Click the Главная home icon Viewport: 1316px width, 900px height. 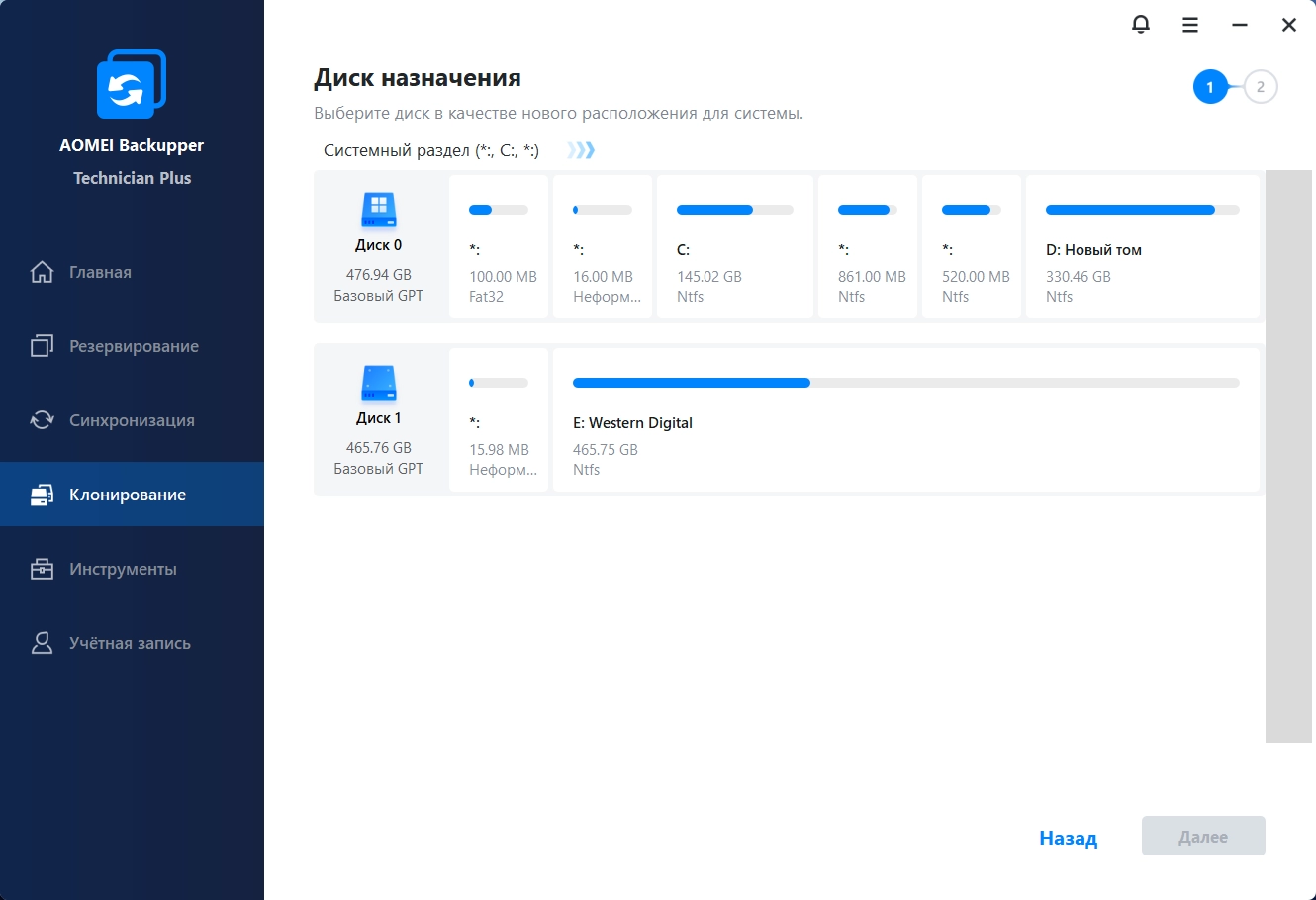coord(42,272)
